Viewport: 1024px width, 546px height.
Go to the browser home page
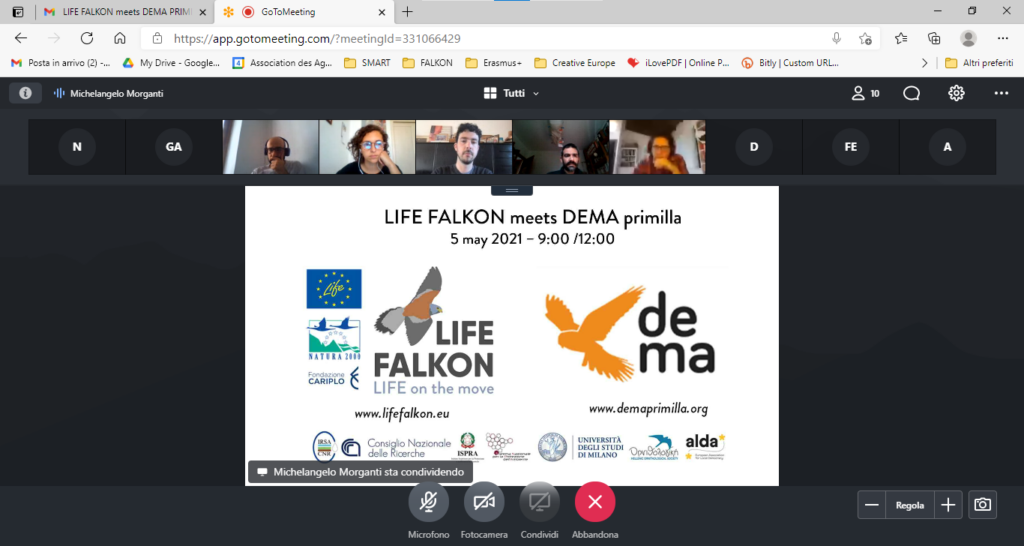point(120,39)
